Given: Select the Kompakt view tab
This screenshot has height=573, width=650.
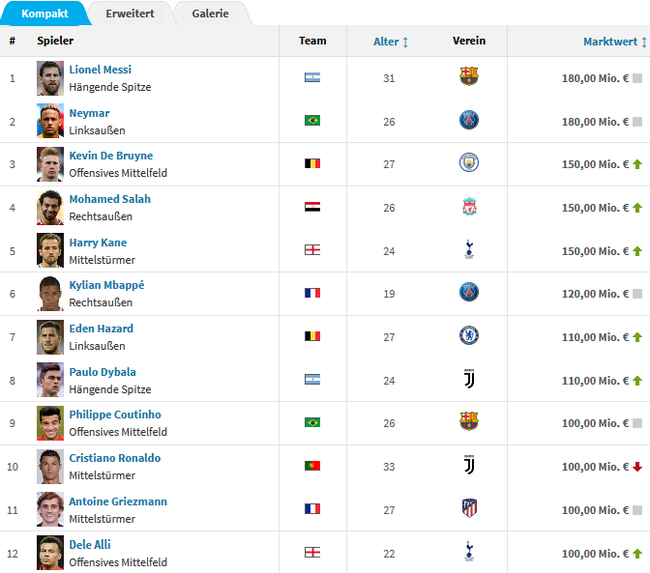Looking at the screenshot, I should (x=45, y=13).
